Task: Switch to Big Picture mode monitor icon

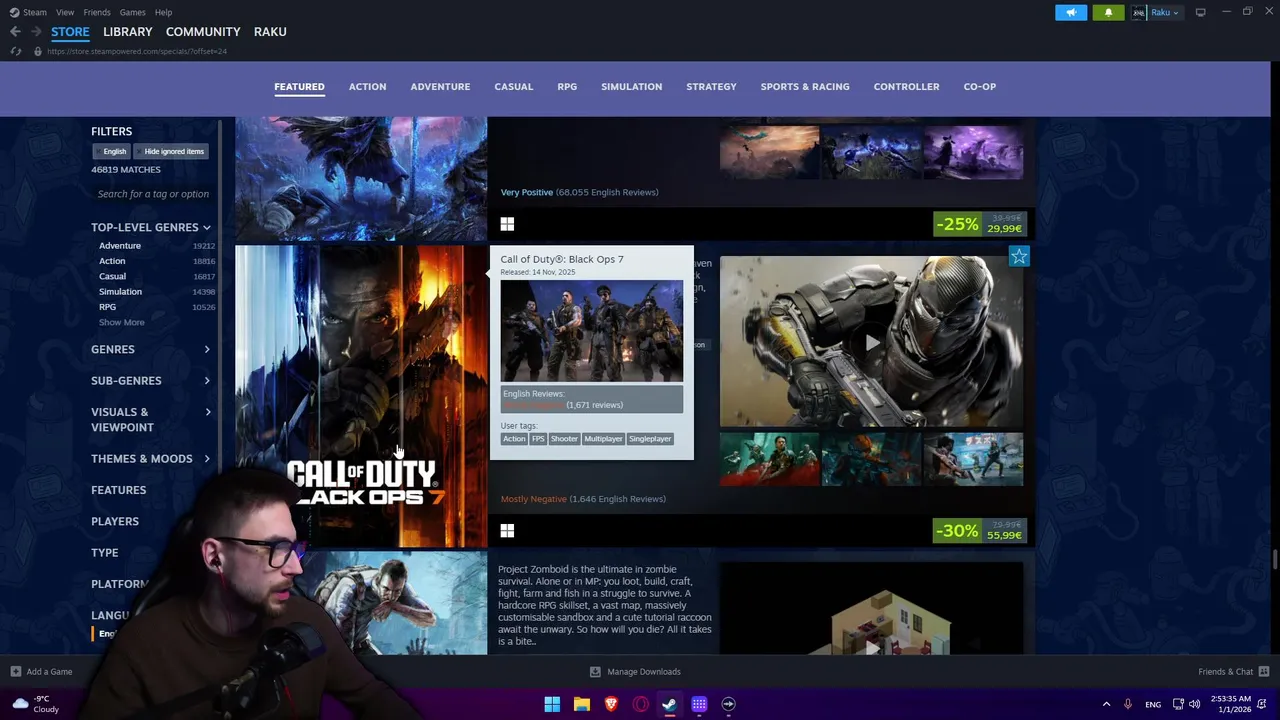Action: pyautogui.click(x=1200, y=12)
